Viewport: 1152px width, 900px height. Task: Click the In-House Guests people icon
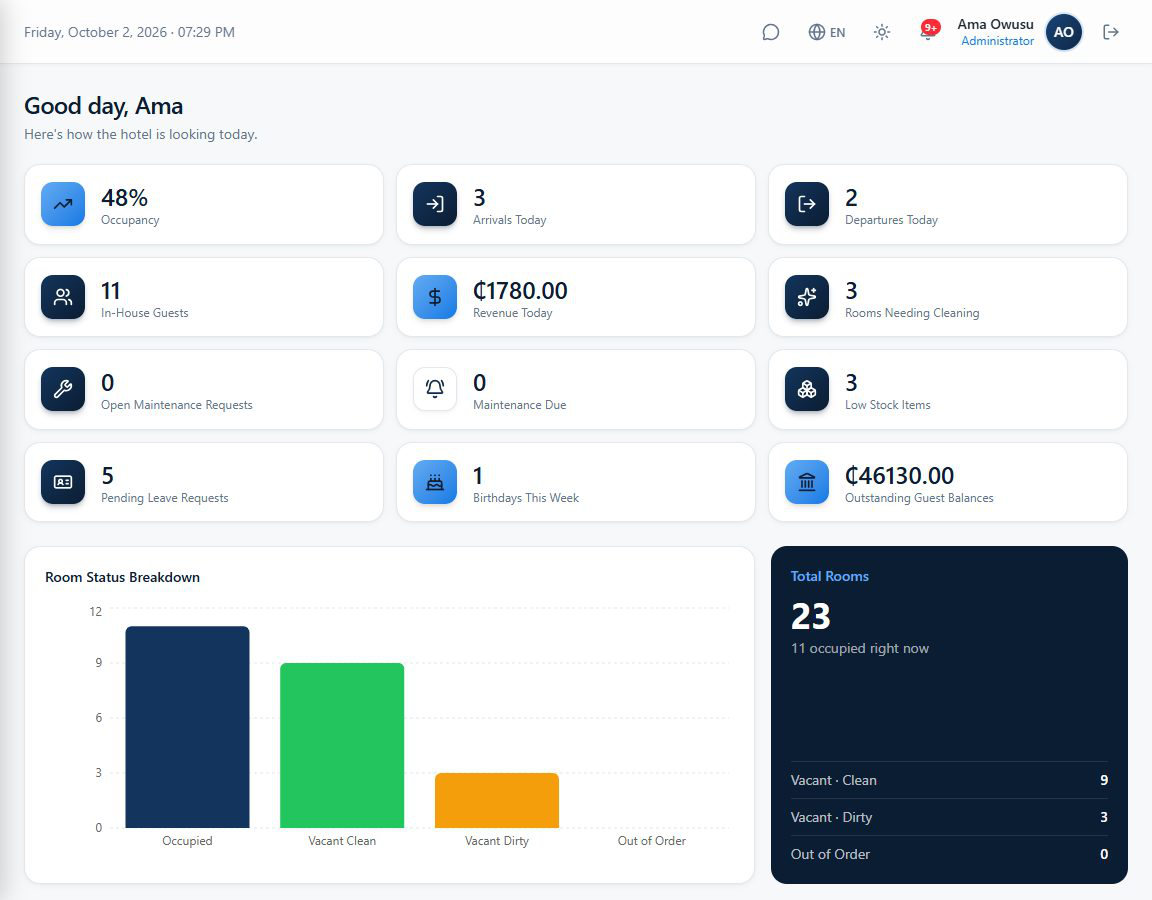point(63,297)
